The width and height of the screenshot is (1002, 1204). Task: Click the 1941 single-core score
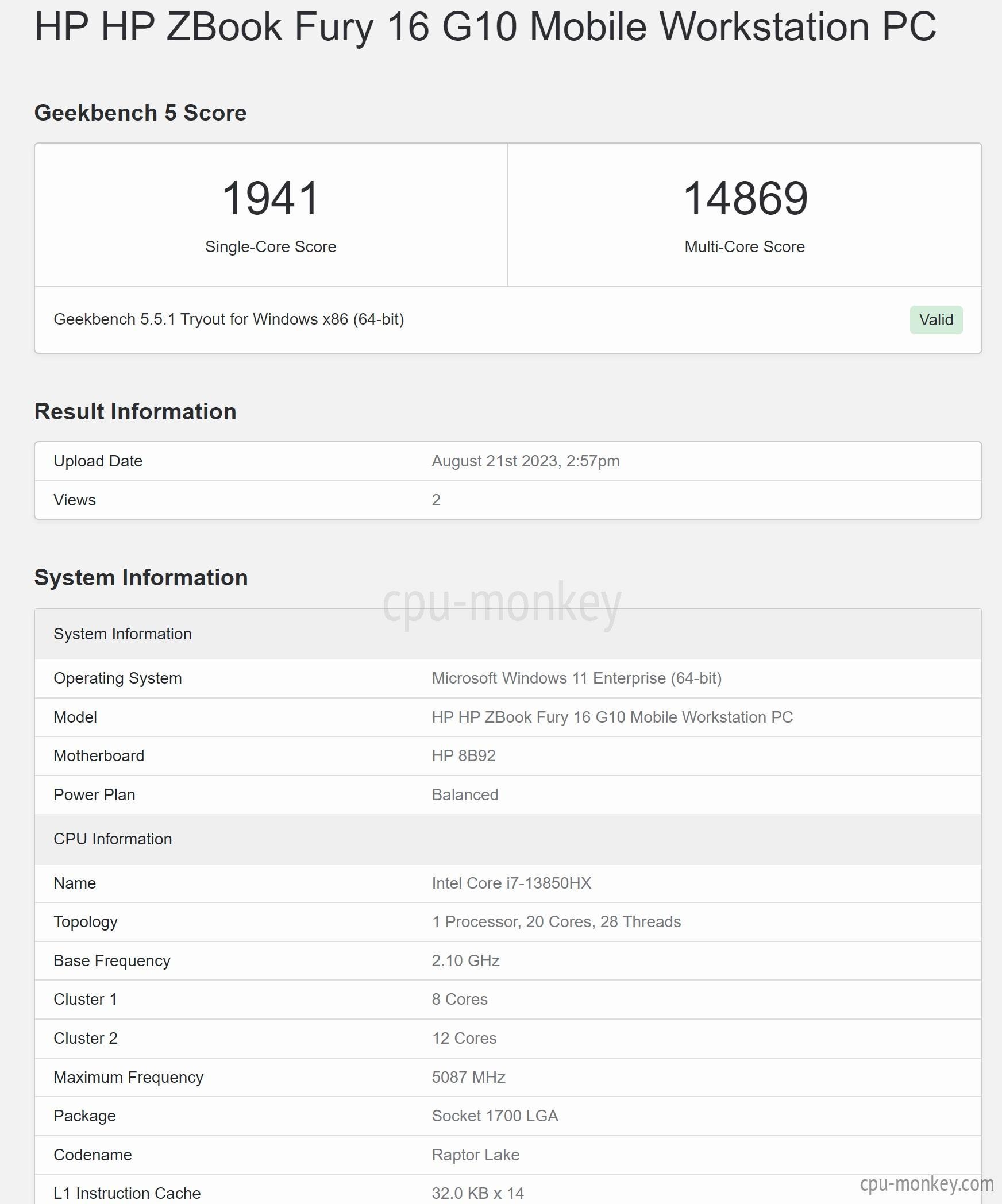coord(271,199)
